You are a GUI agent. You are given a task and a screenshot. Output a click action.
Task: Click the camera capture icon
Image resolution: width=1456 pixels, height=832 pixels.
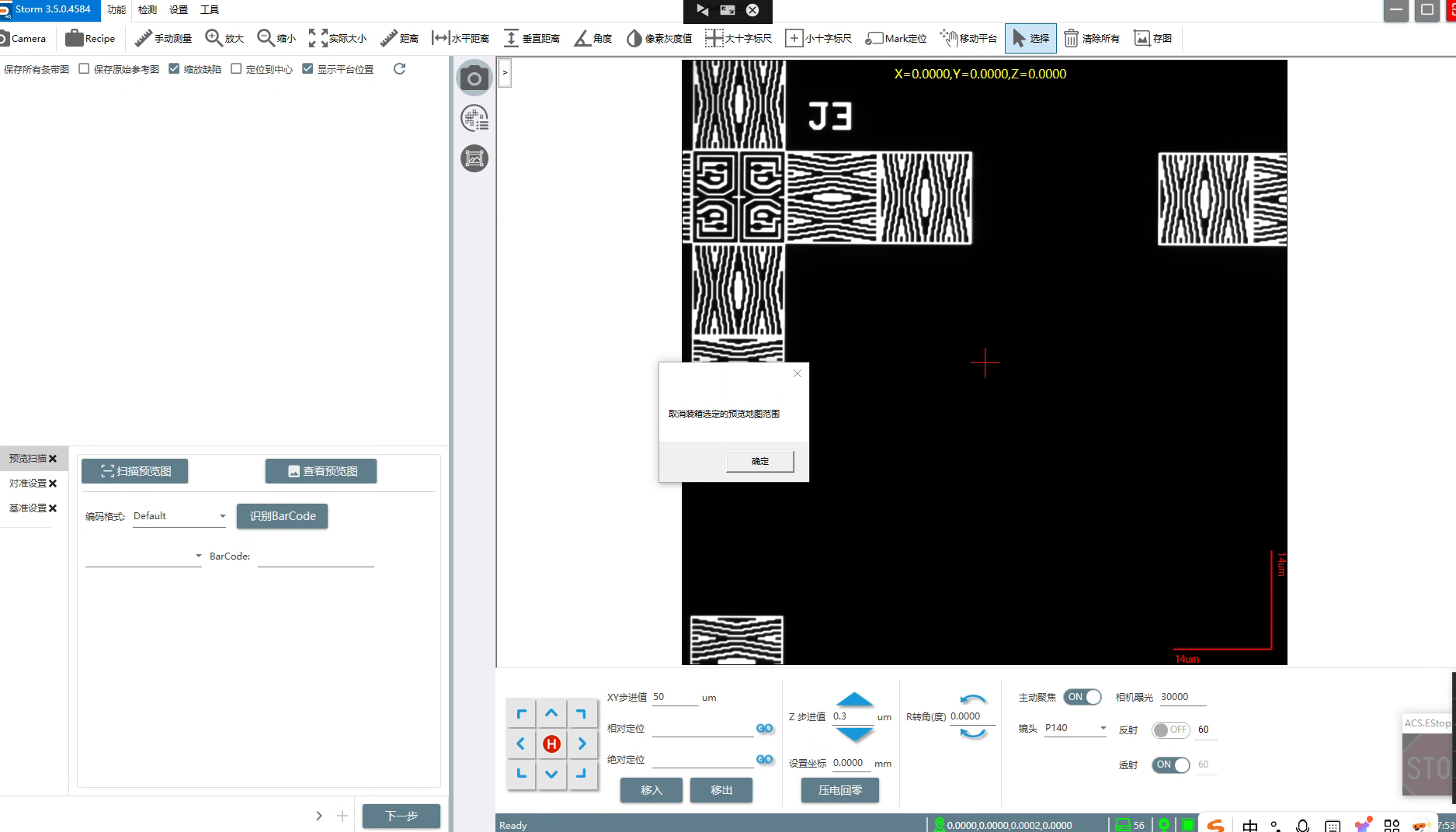(x=474, y=78)
